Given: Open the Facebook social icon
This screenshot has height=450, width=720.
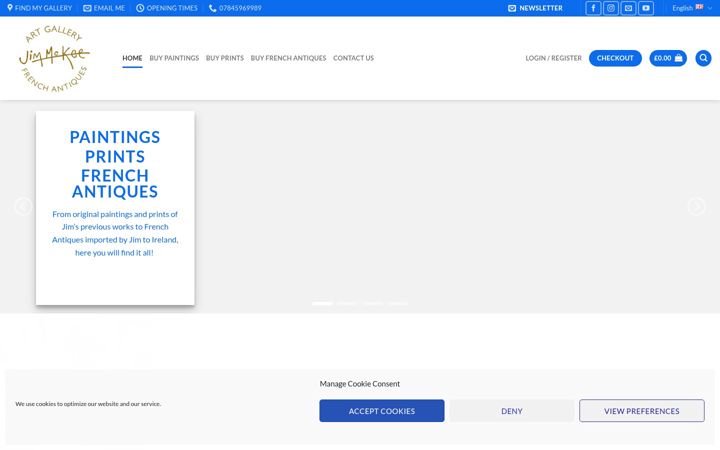Looking at the screenshot, I should (x=593, y=8).
